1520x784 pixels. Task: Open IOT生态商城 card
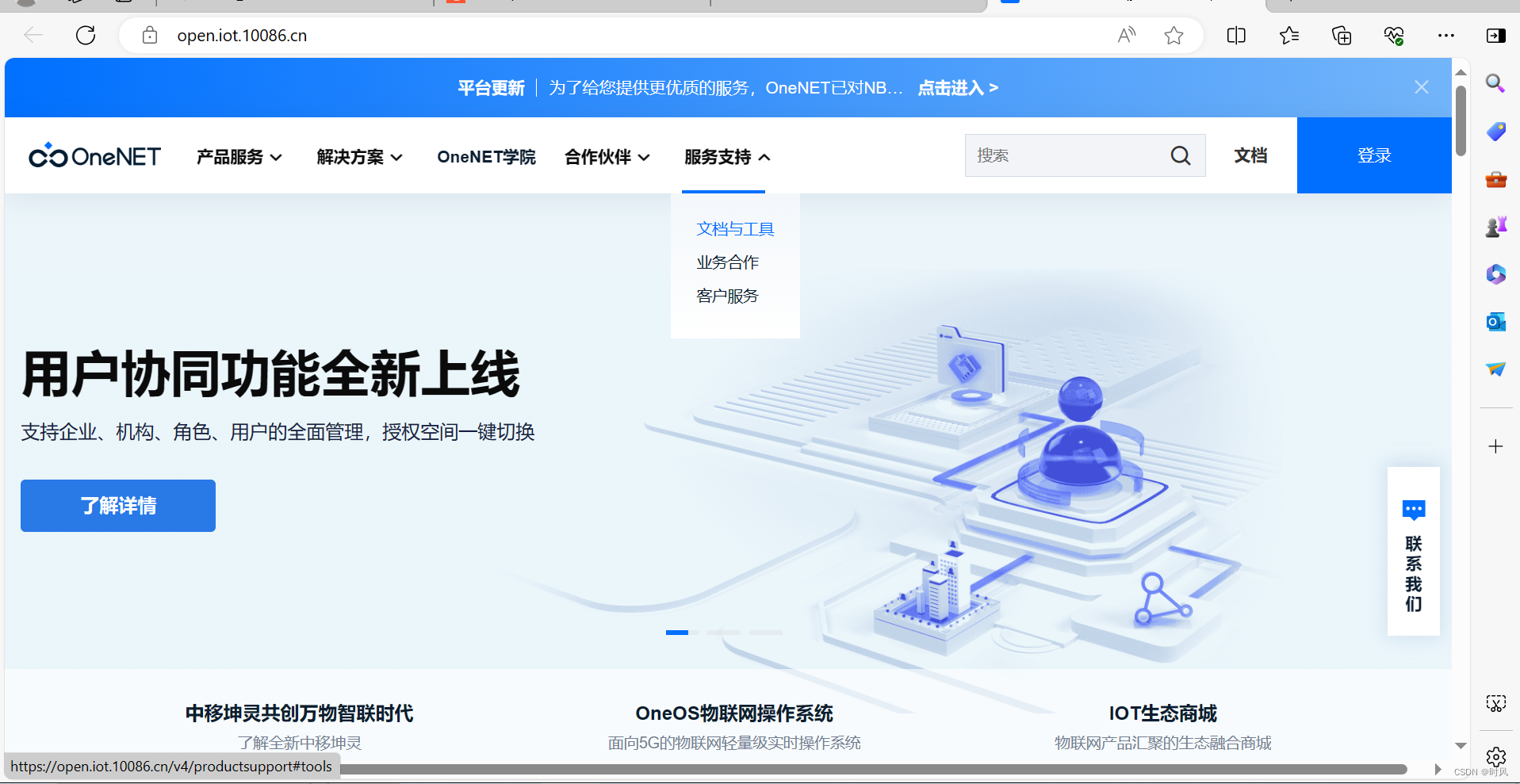coord(1162,727)
